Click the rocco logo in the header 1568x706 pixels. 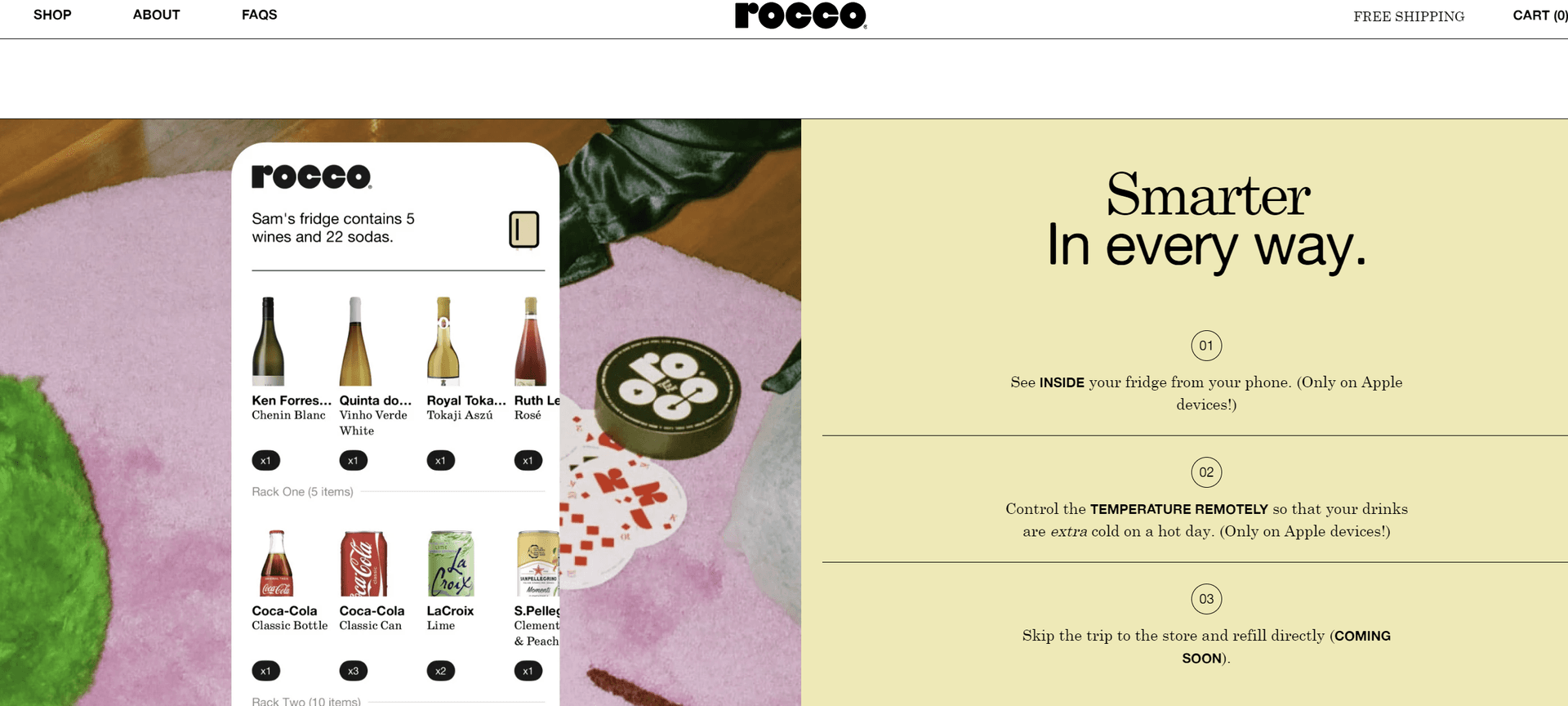800,16
